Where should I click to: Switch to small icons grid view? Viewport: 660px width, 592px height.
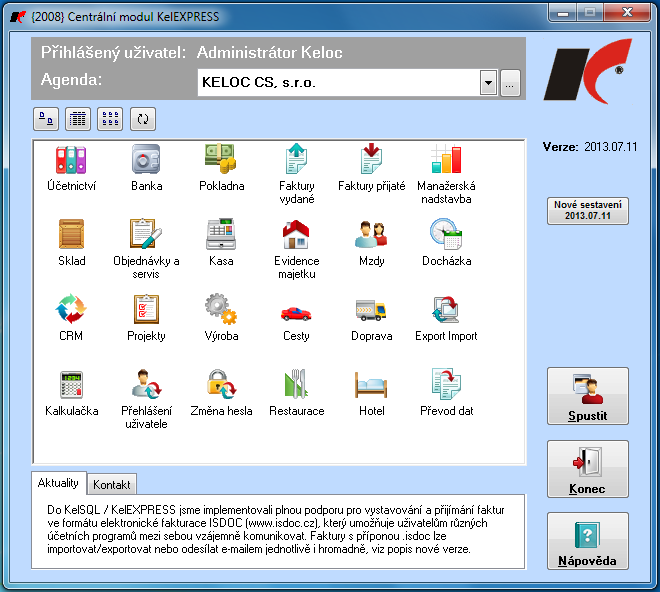click(110, 119)
